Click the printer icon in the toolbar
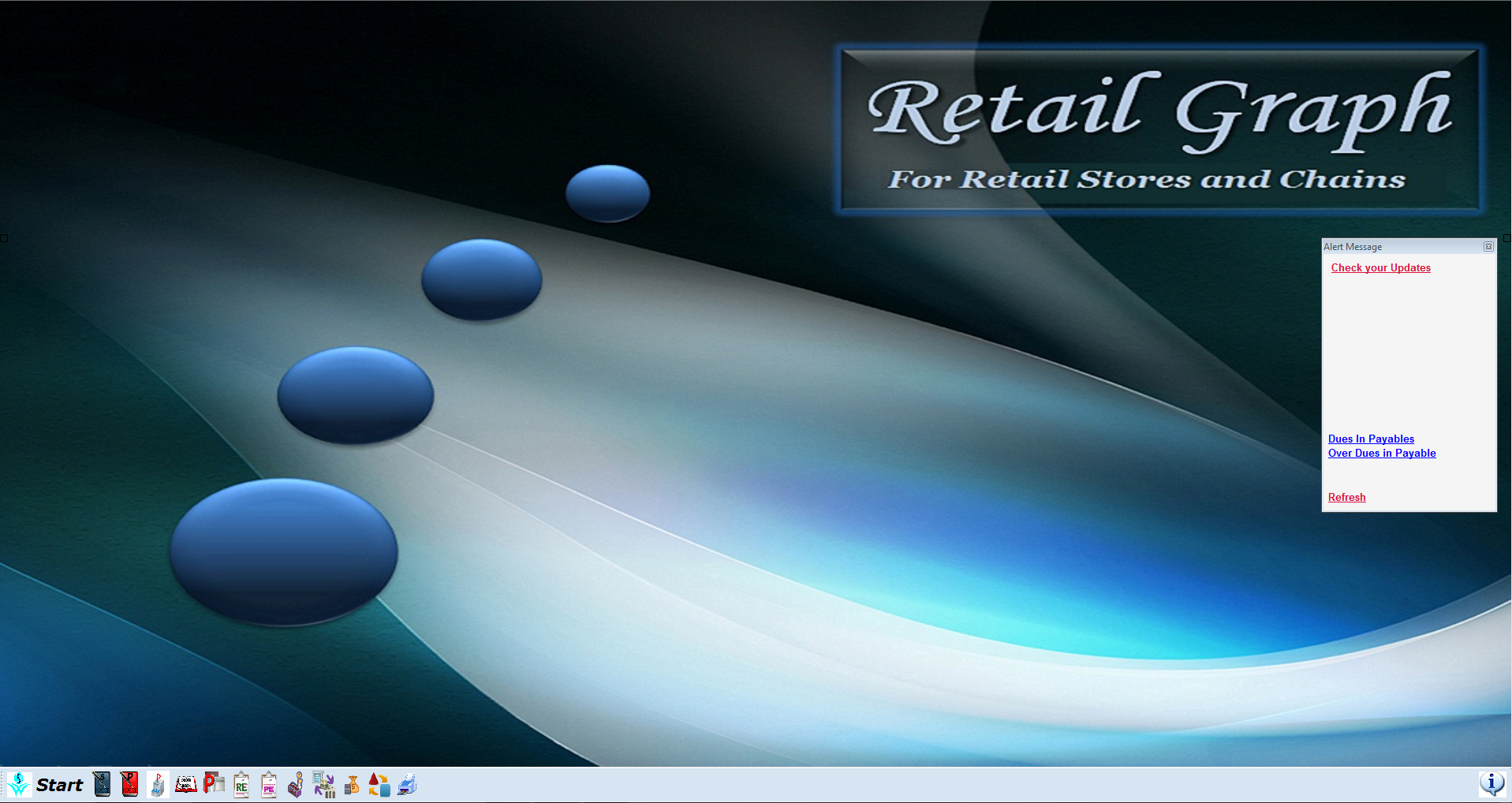 [407, 784]
